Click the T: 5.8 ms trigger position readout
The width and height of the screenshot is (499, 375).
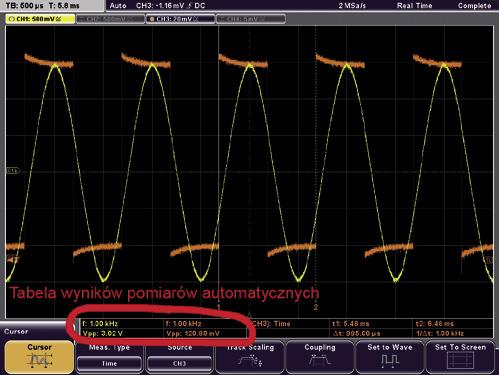pos(64,5)
